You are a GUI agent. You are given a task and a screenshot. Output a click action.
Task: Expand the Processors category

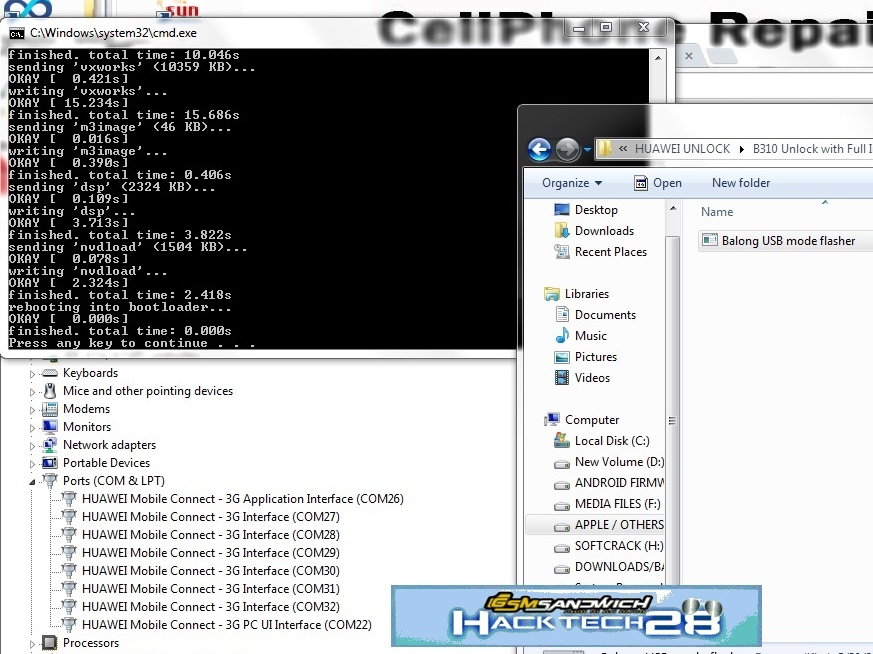click(x=32, y=644)
